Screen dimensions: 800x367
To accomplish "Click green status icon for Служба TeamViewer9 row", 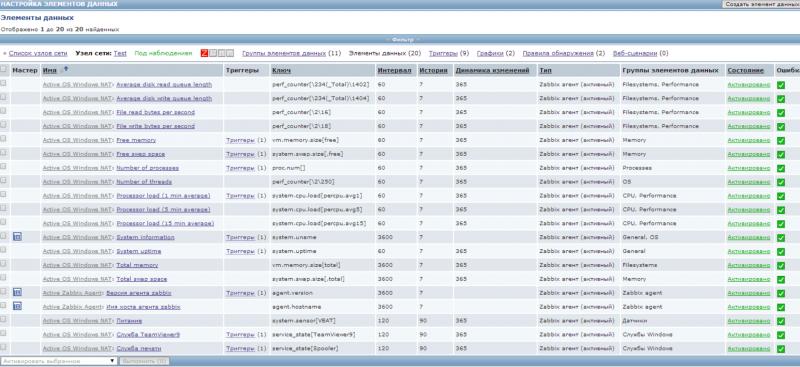I will 781,335.
